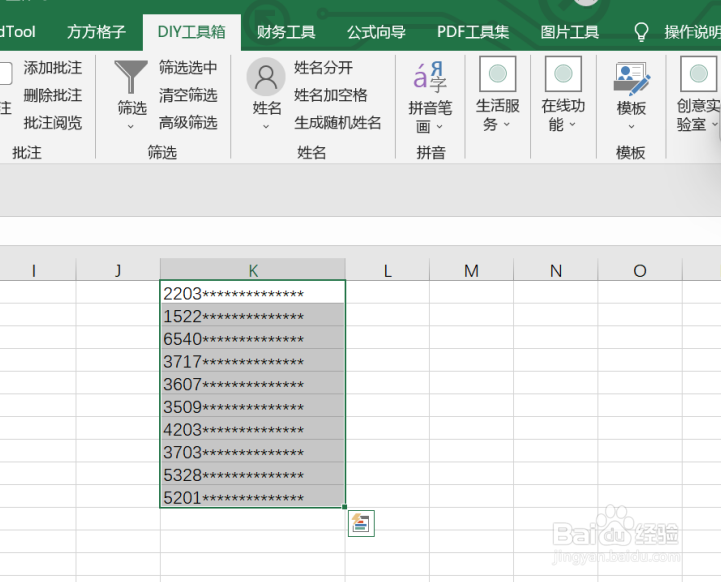Open the Quick Analysis icon below column K
Viewport: 721px width, 582px height.
pyautogui.click(x=361, y=523)
